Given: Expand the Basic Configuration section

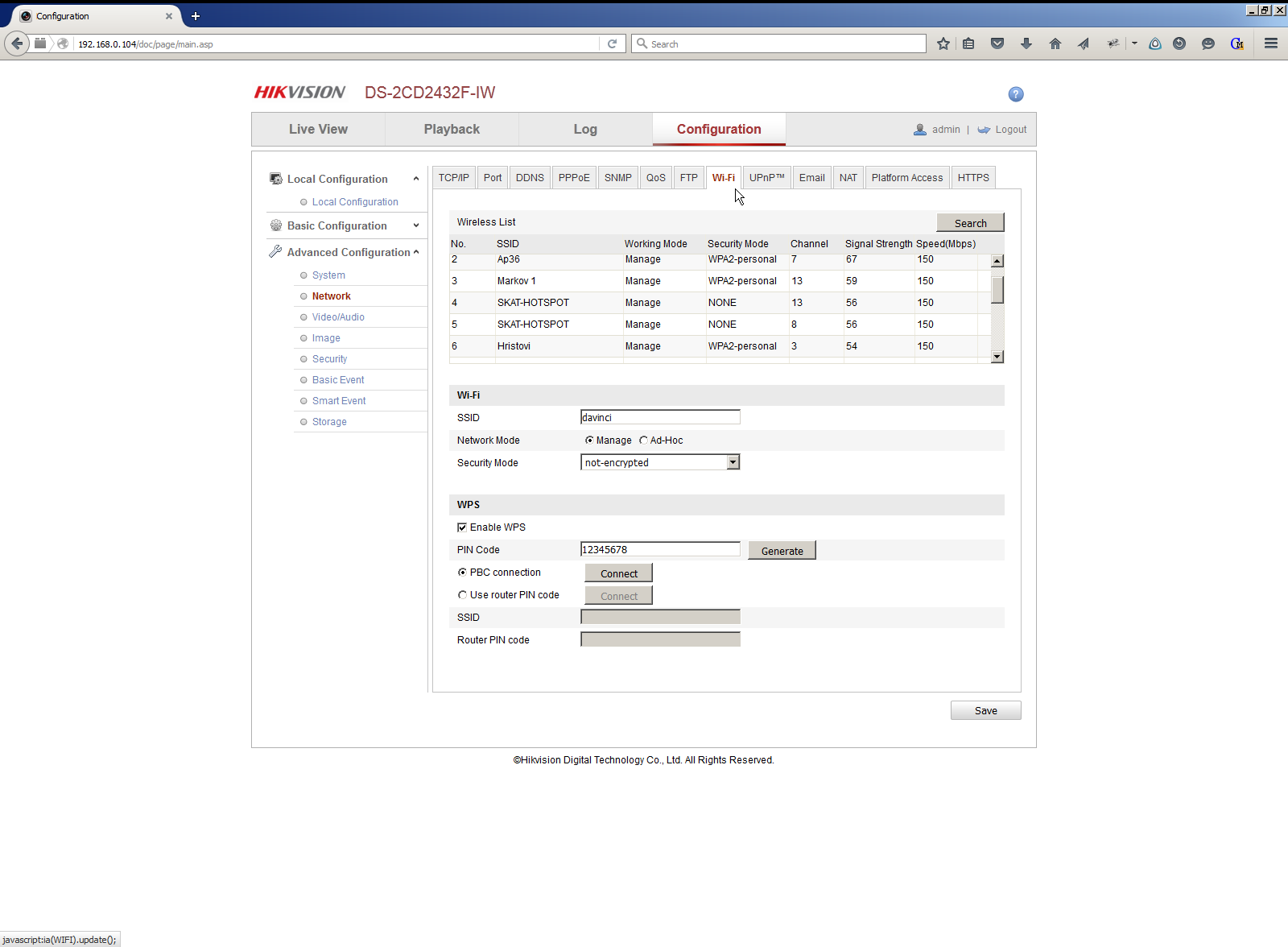Looking at the screenshot, I should point(416,225).
